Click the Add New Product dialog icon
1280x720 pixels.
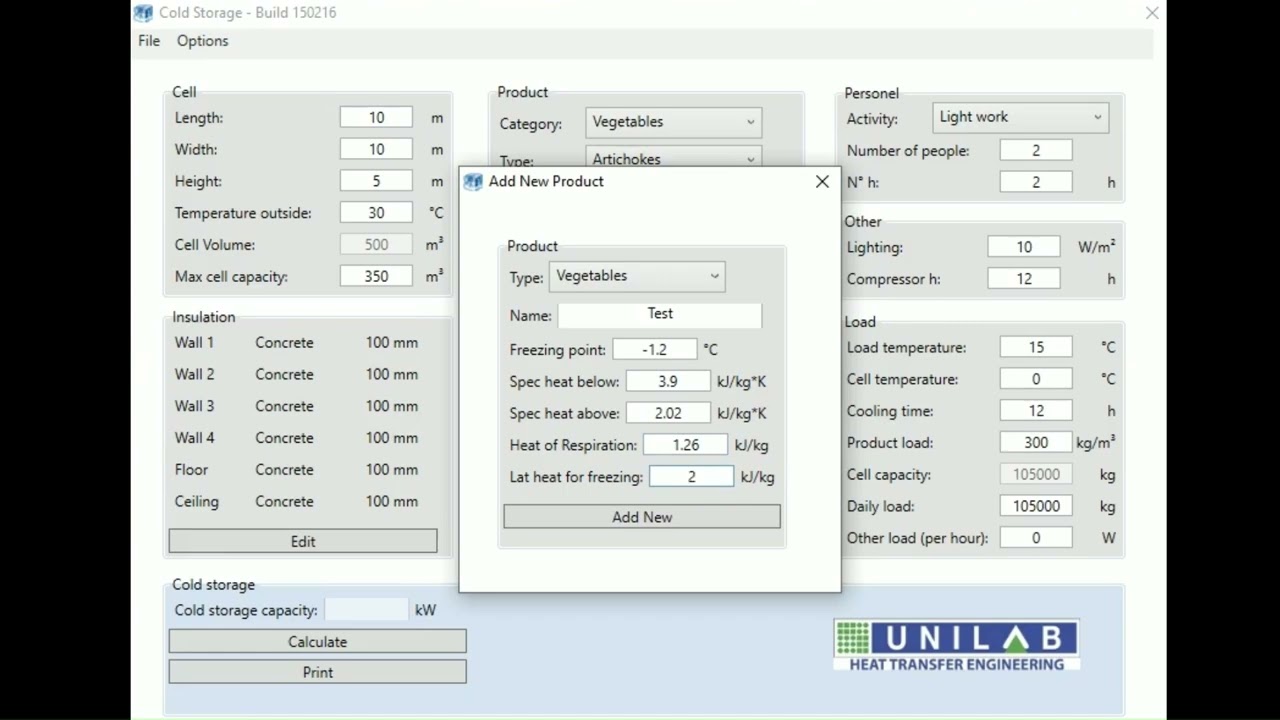pyautogui.click(x=473, y=181)
